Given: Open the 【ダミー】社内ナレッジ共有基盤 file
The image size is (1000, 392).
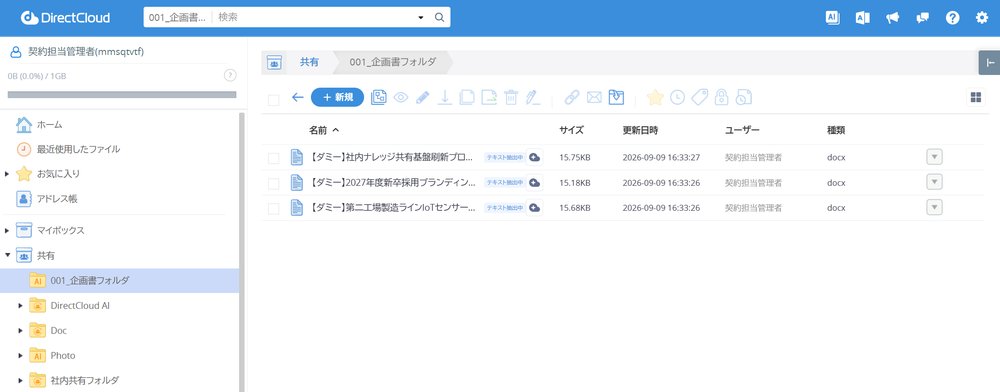Looking at the screenshot, I should click(x=392, y=157).
